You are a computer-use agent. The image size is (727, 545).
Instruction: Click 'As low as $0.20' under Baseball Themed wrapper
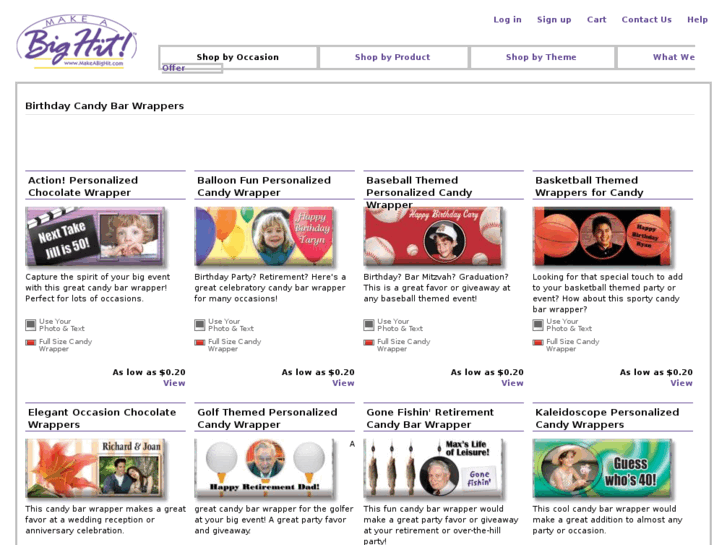pyautogui.click(x=487, y=372)
